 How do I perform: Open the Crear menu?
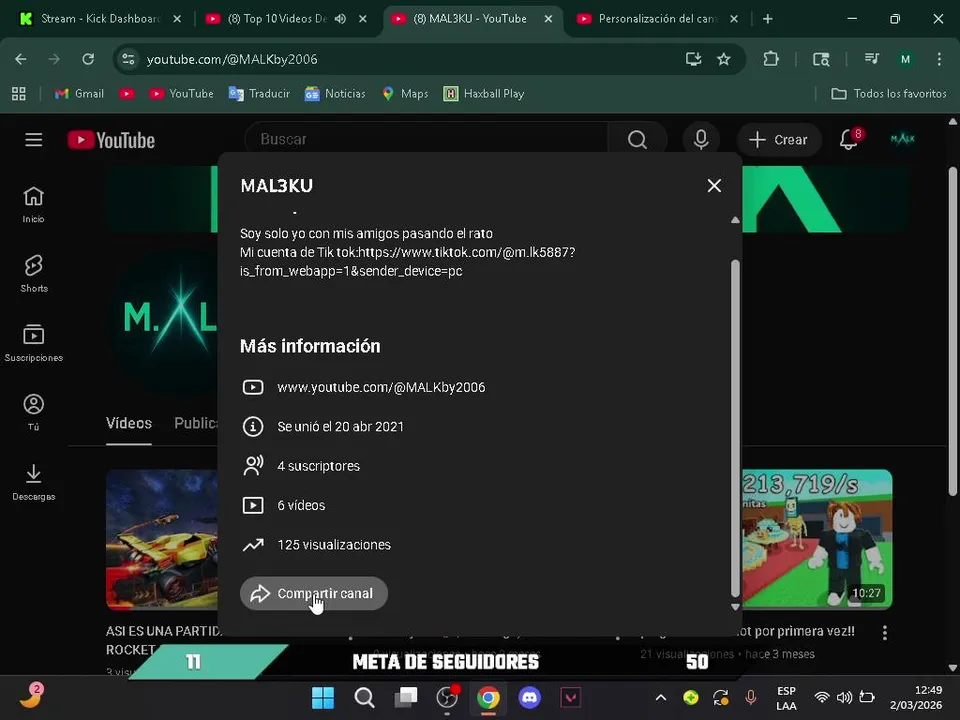[x=778, y=140]
